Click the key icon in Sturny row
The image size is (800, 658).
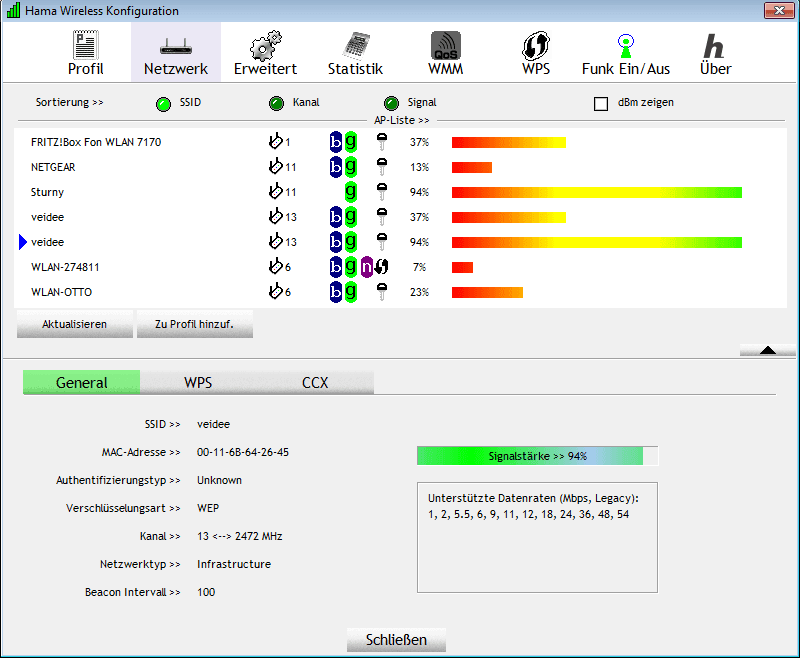pos(382,192)
